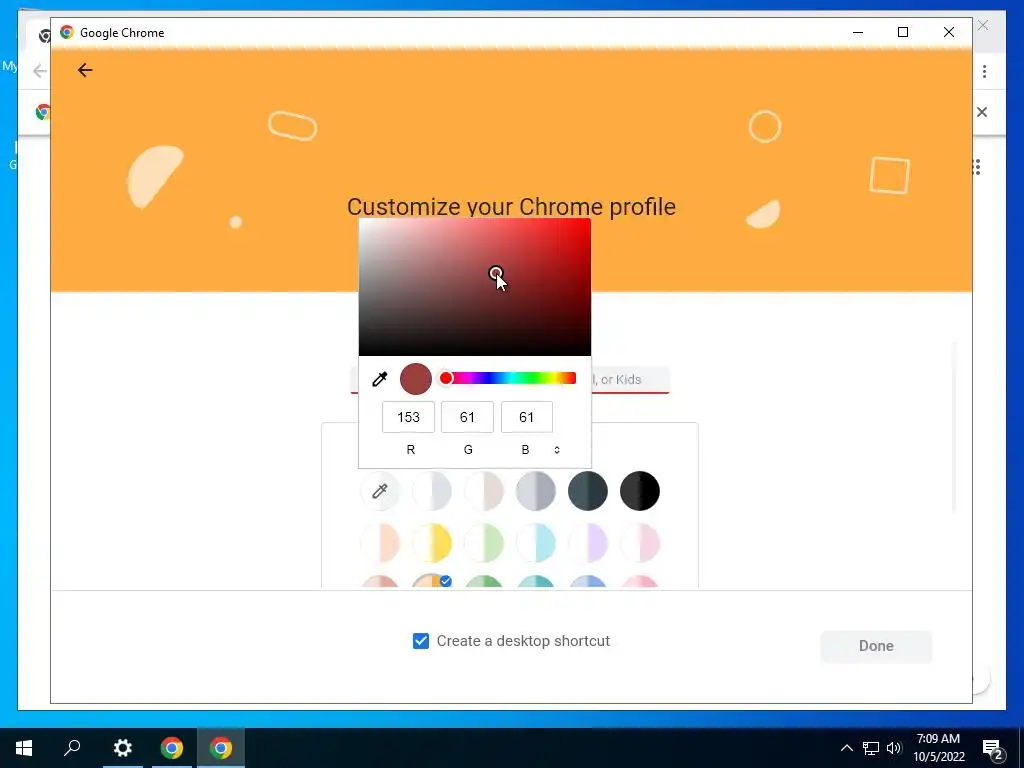Select the peach theme swatch
This screenshot has height=768, width=1024.
pyautogui.click(x=379, y=543)
